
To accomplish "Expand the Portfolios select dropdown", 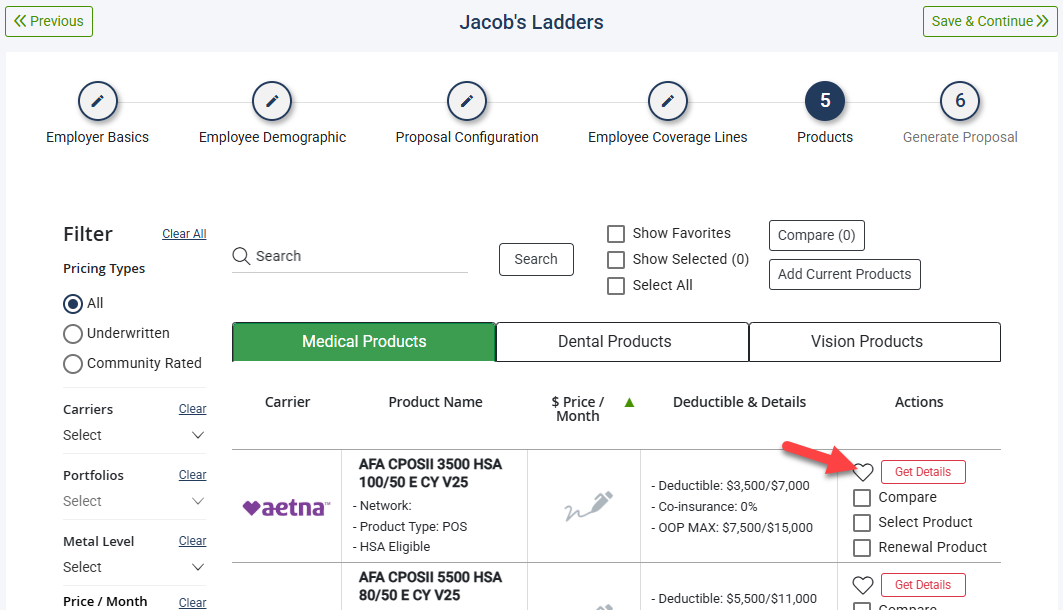I will (134, 502).
